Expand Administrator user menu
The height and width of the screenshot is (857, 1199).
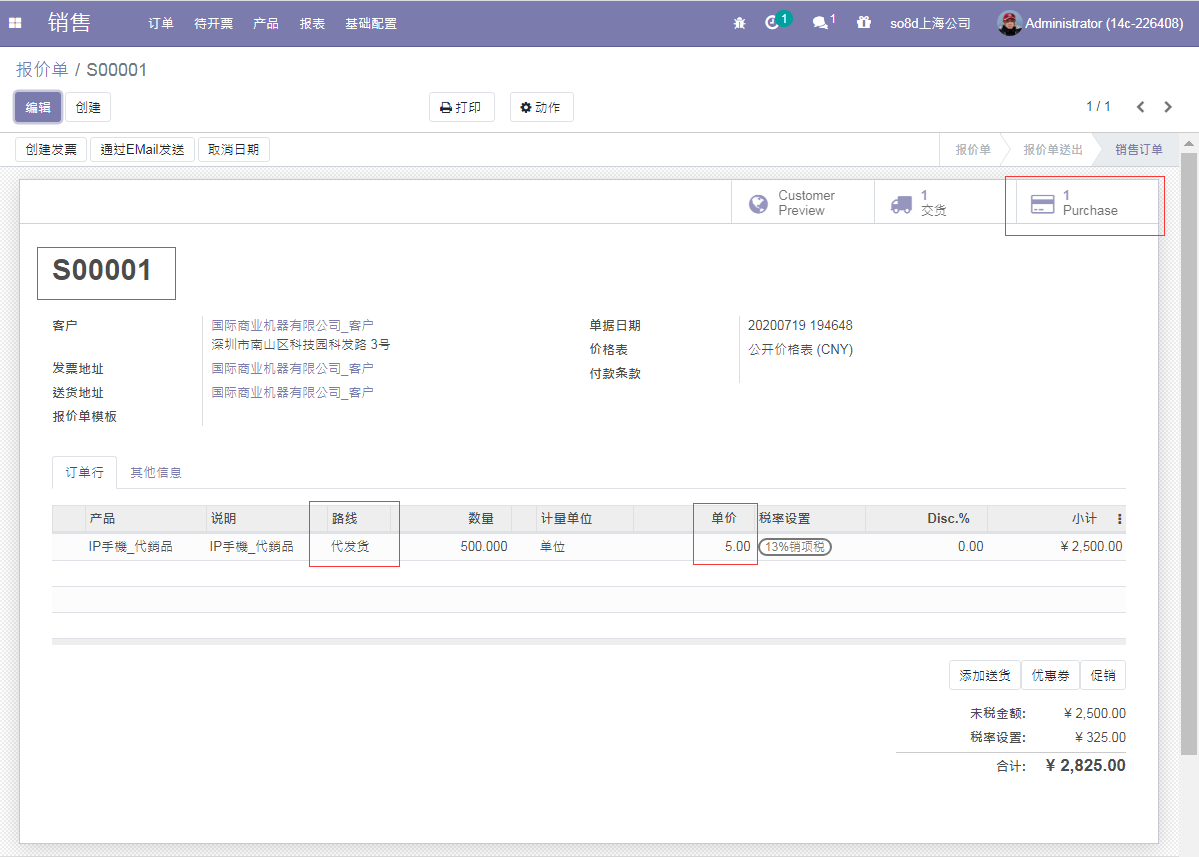[1091, 23]
